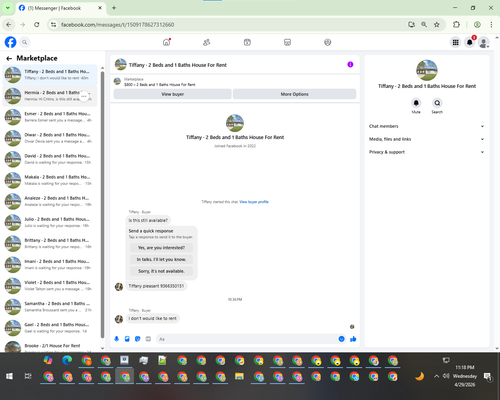Open Gael conversation in chat list
Viewport: 500px width, 400px height.
click(50, 328)
